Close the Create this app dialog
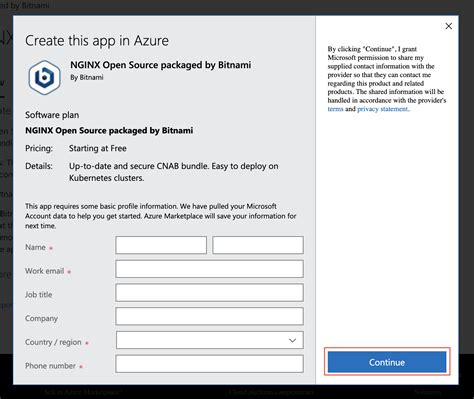The height and width of the screenshot is (399, 474). [x=449, y=26]
